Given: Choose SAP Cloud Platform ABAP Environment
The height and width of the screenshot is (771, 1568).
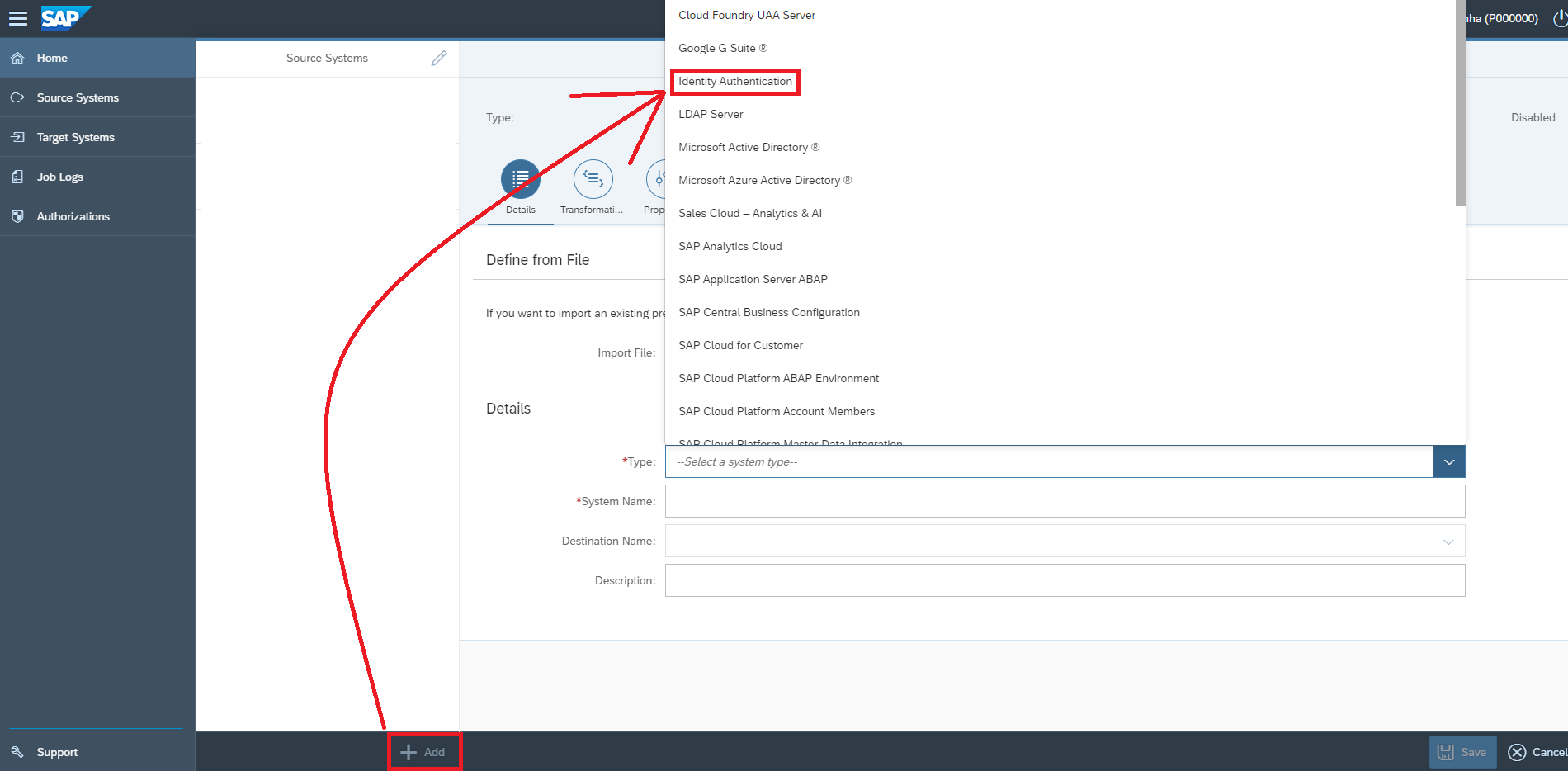Looking at the screenshot, I should [1060, 378].
